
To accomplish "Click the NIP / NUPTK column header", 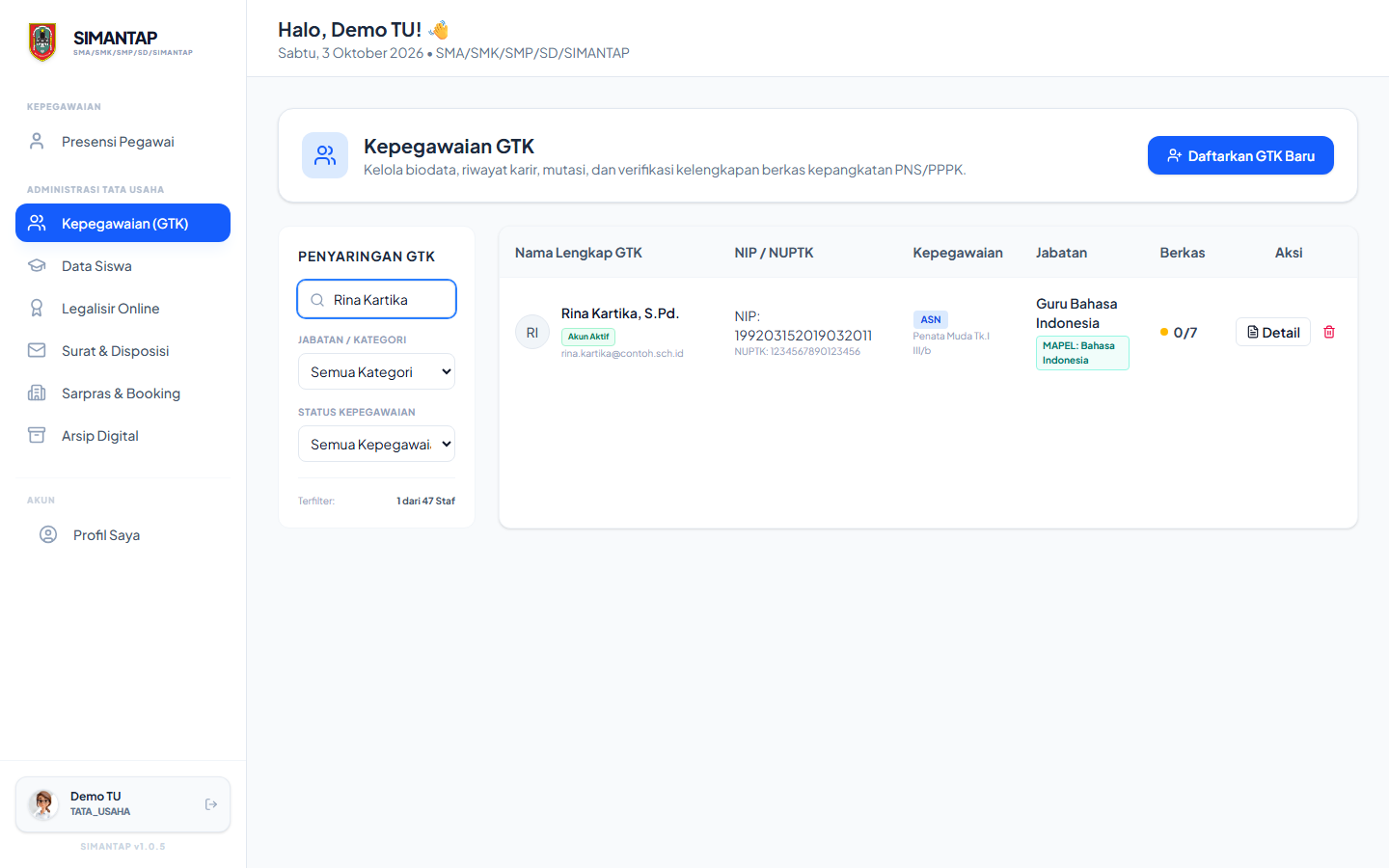I will pos(774,253).
